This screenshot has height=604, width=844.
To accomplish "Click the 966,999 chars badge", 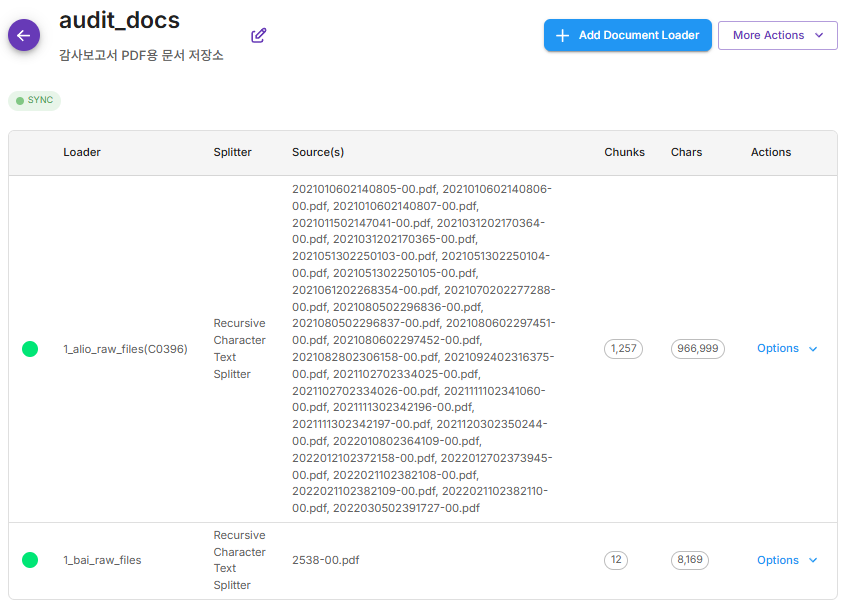I will pos(698,349).
